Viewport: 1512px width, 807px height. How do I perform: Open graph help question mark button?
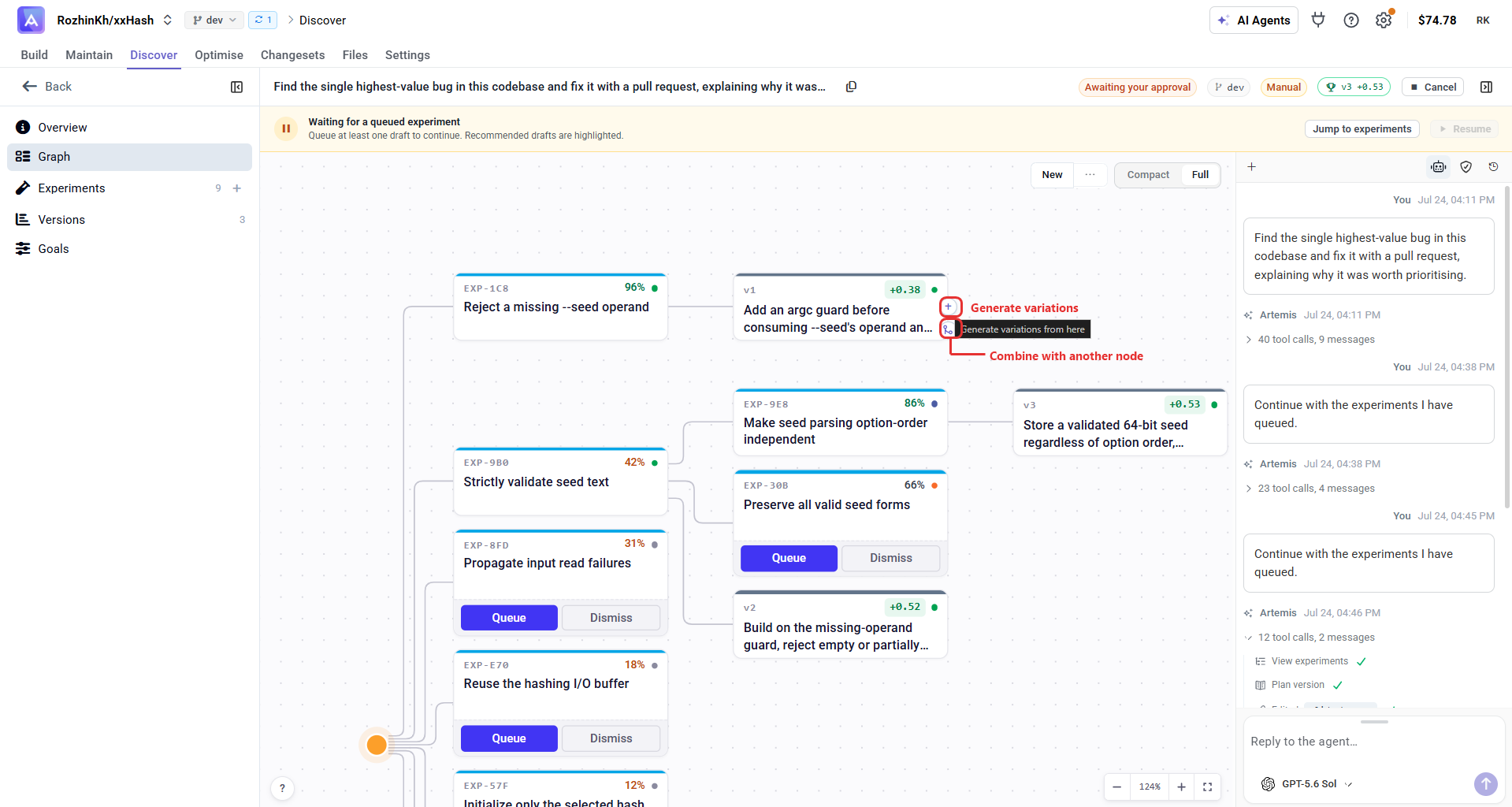click(x=282, y=788)
